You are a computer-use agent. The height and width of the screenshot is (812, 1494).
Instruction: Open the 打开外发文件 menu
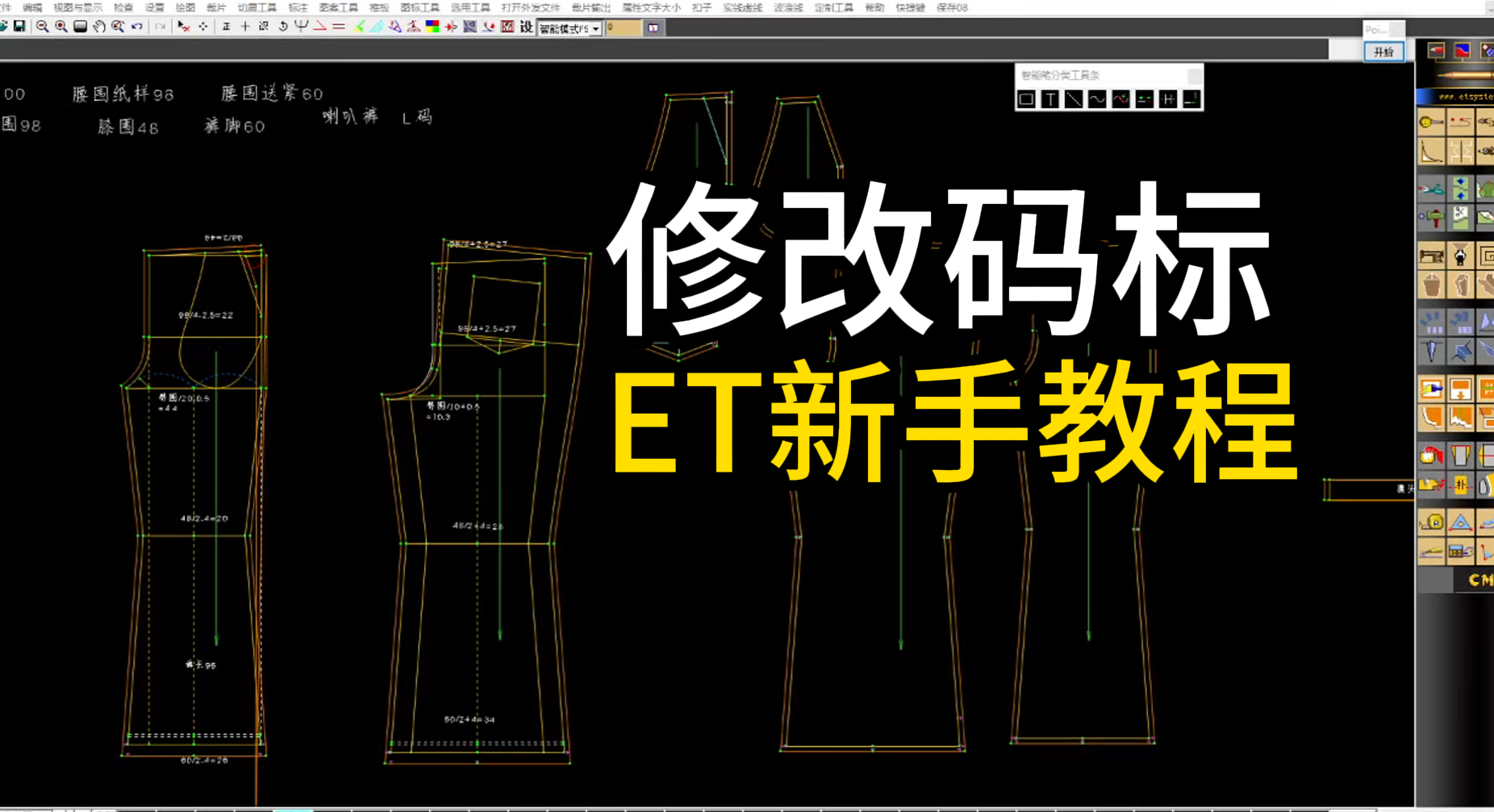click(530, 7)
